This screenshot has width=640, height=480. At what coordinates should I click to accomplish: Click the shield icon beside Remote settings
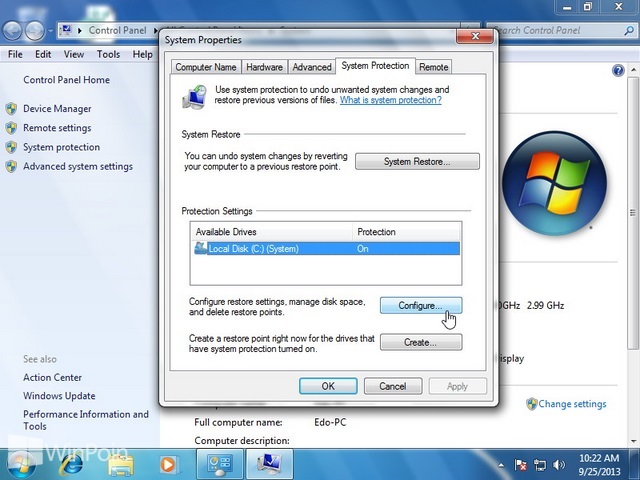11,128
